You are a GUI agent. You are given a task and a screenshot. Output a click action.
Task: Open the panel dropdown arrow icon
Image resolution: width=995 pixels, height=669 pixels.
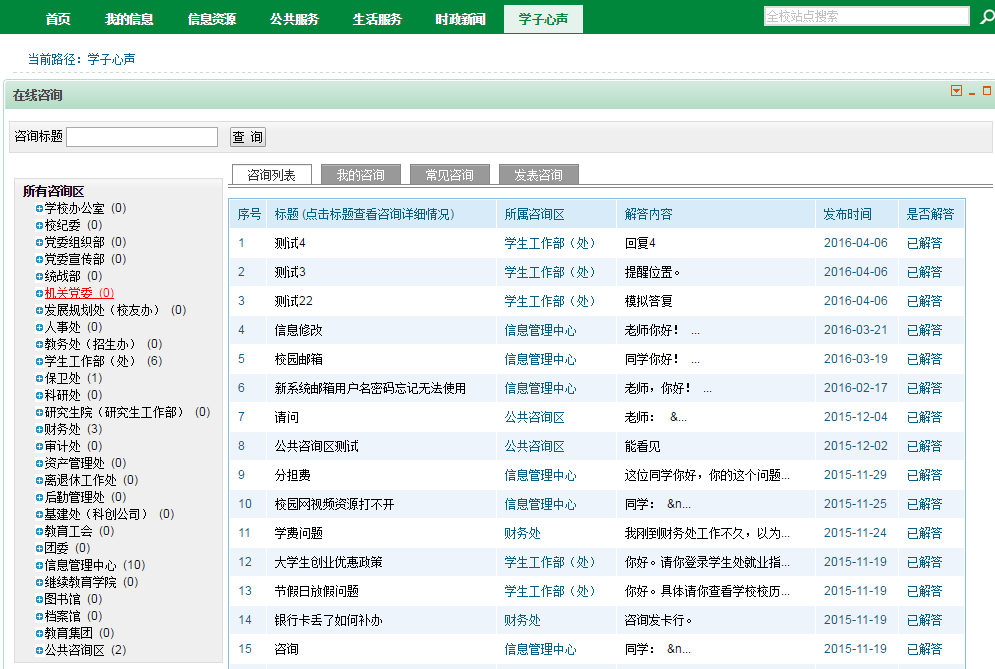[x=956, y=91]
